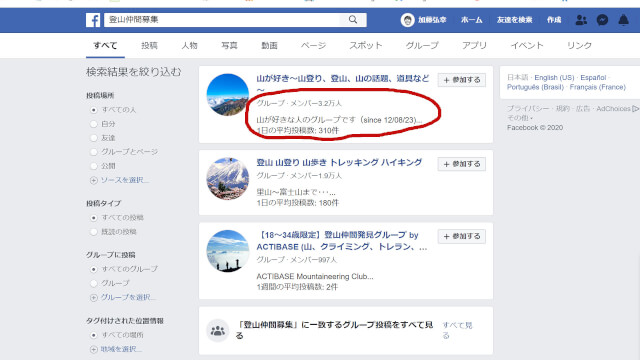
Task: Click the plus icon beside グループを選択
Action: point(93,298)
